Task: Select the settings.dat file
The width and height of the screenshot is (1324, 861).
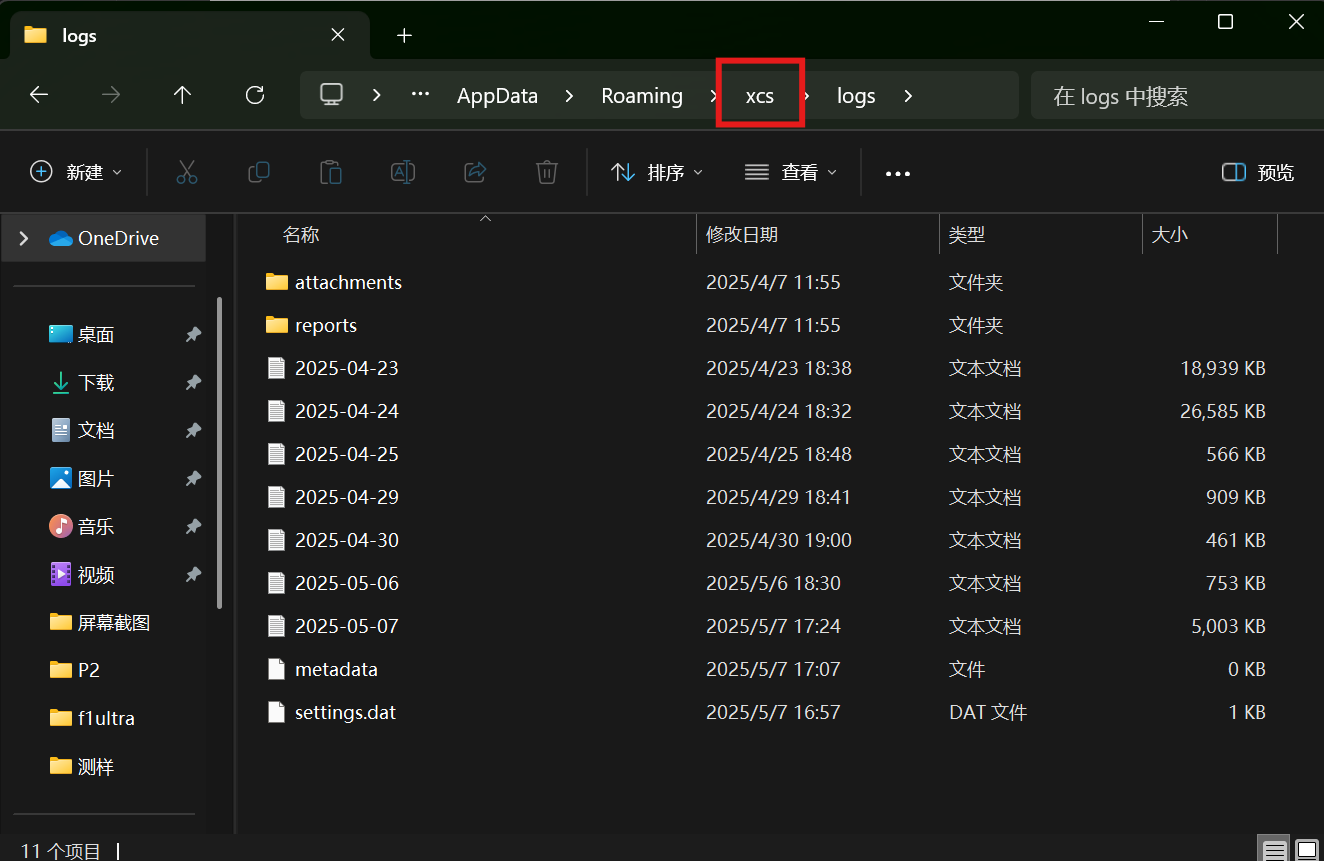Action: click(345, 712)
